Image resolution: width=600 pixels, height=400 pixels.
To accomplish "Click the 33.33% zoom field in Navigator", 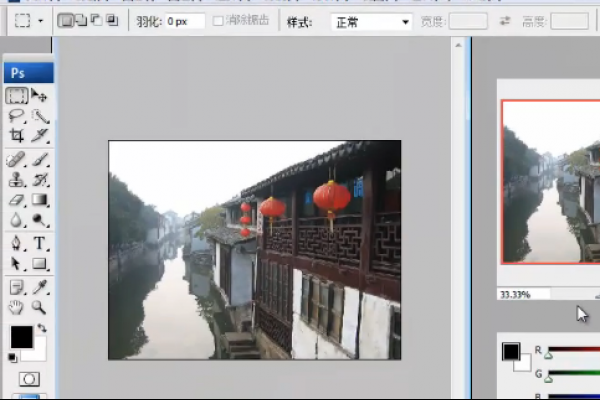I will point(523,294).
